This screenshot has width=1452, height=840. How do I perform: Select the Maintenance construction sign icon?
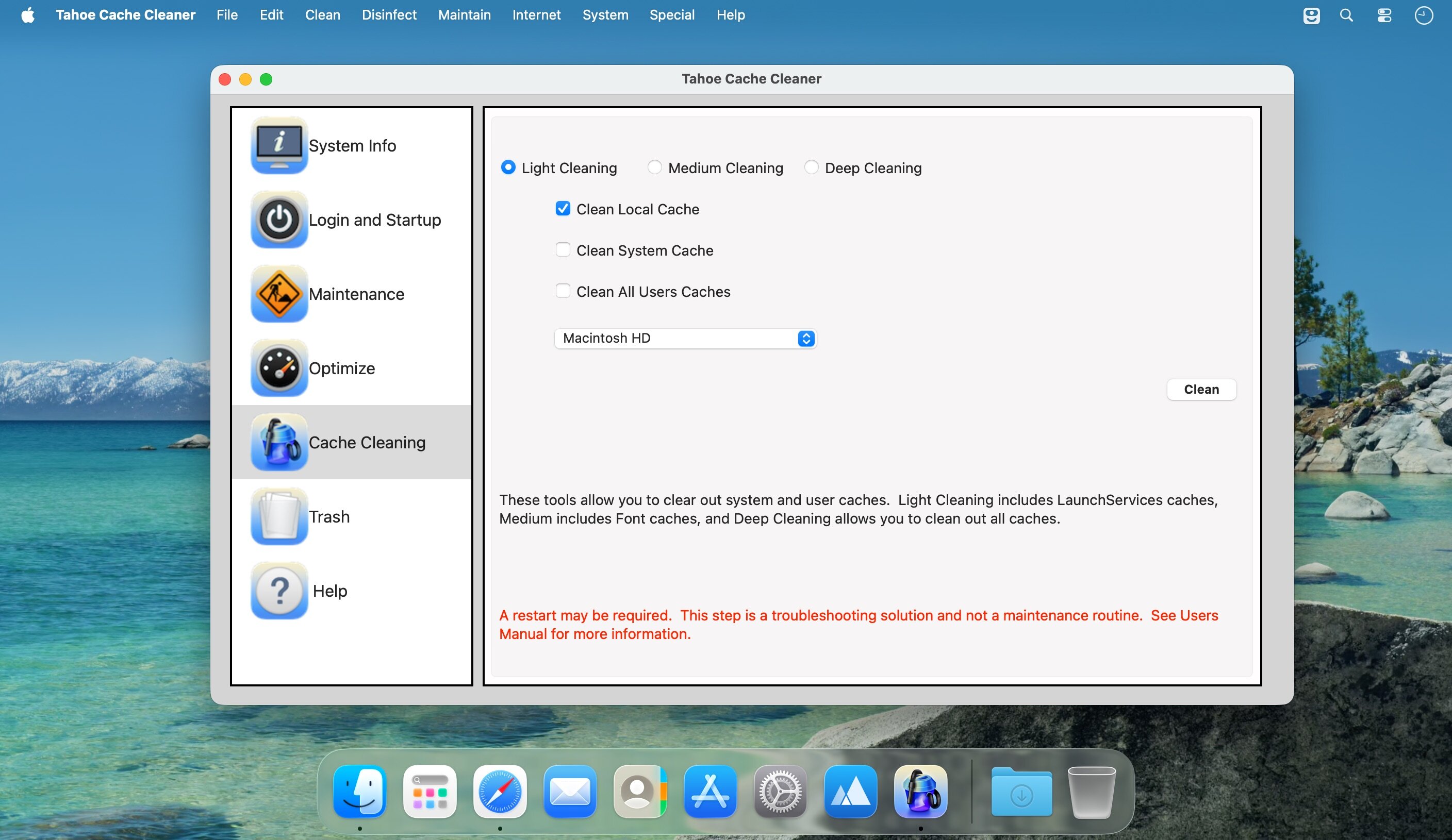(279, 294)
